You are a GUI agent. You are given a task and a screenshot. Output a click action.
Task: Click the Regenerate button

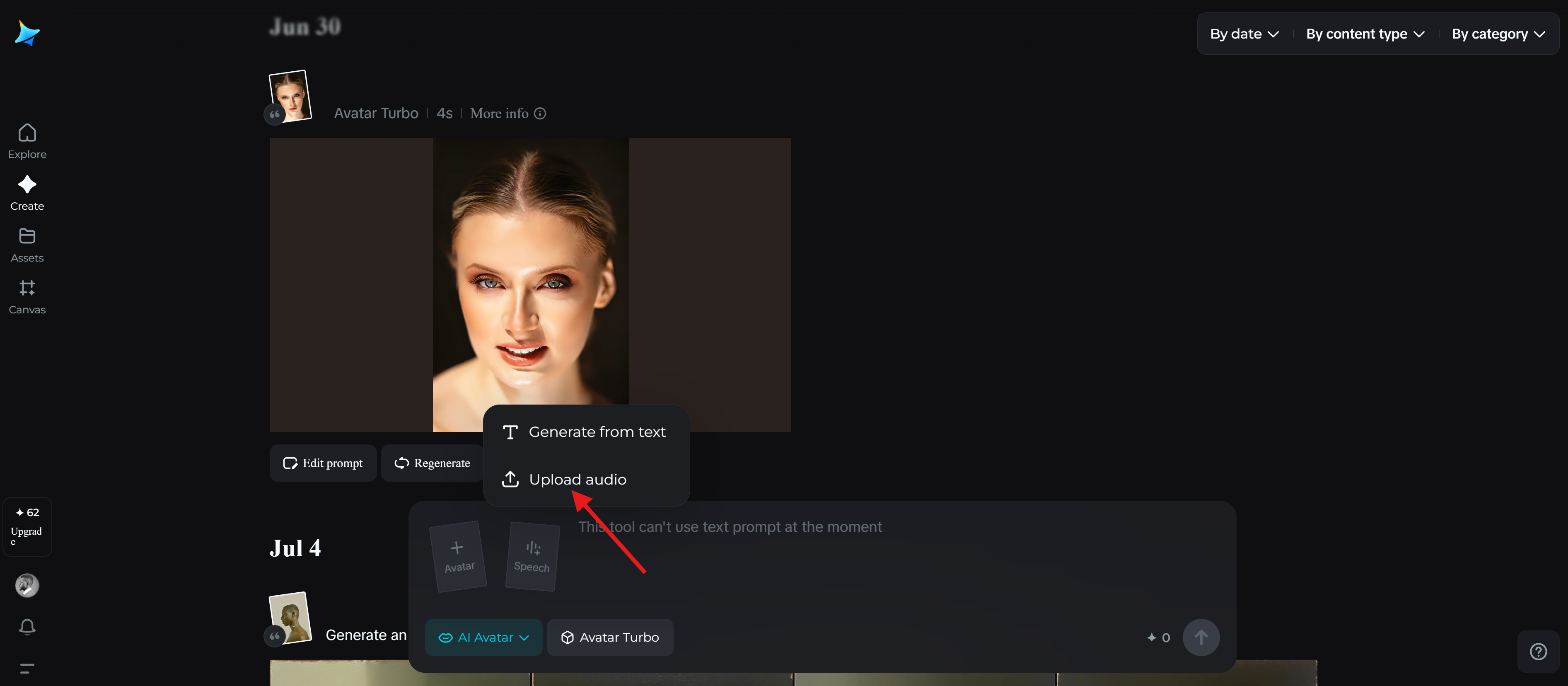[432, 463]
